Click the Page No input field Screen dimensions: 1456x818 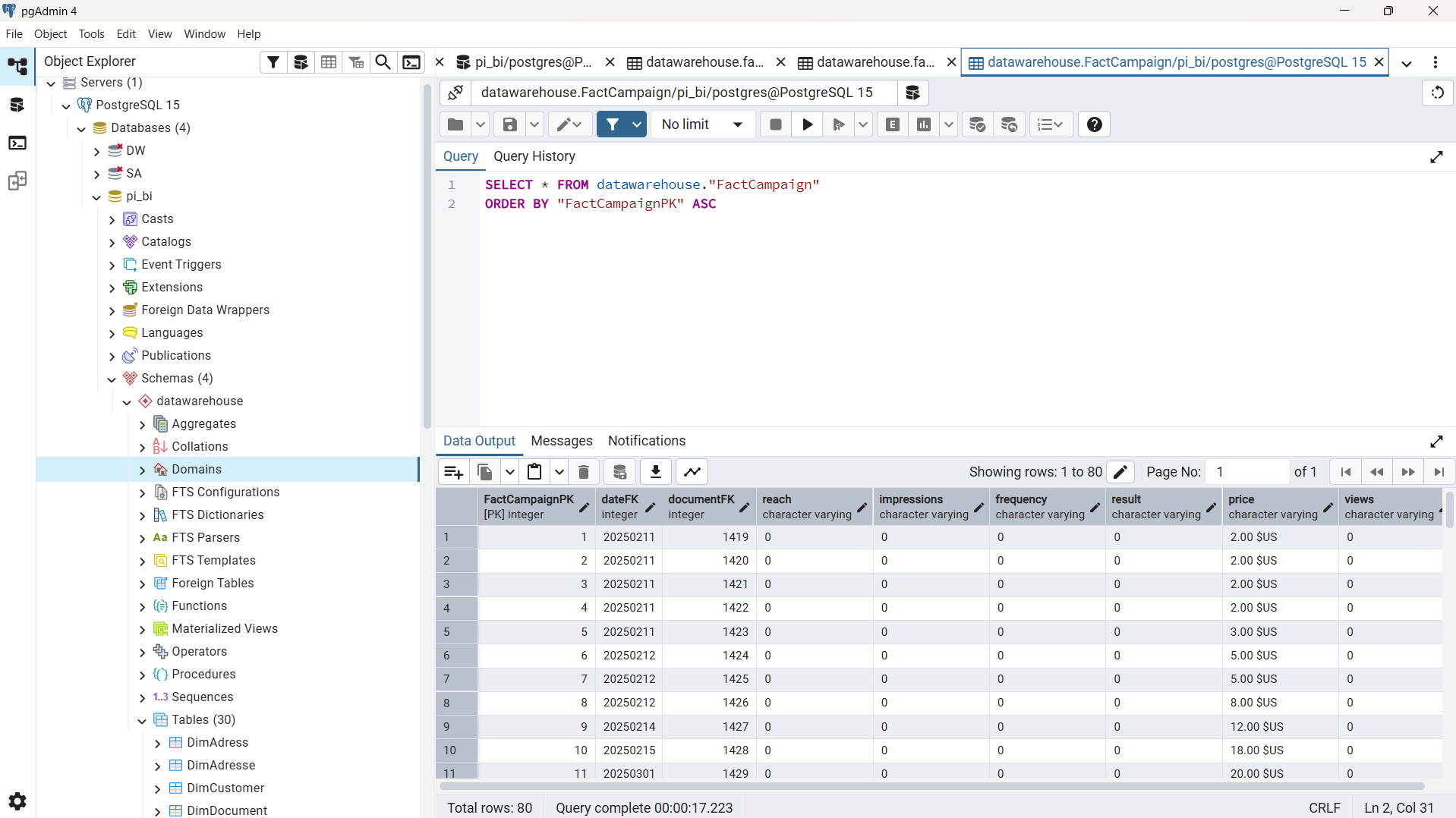click(1248, 472)
